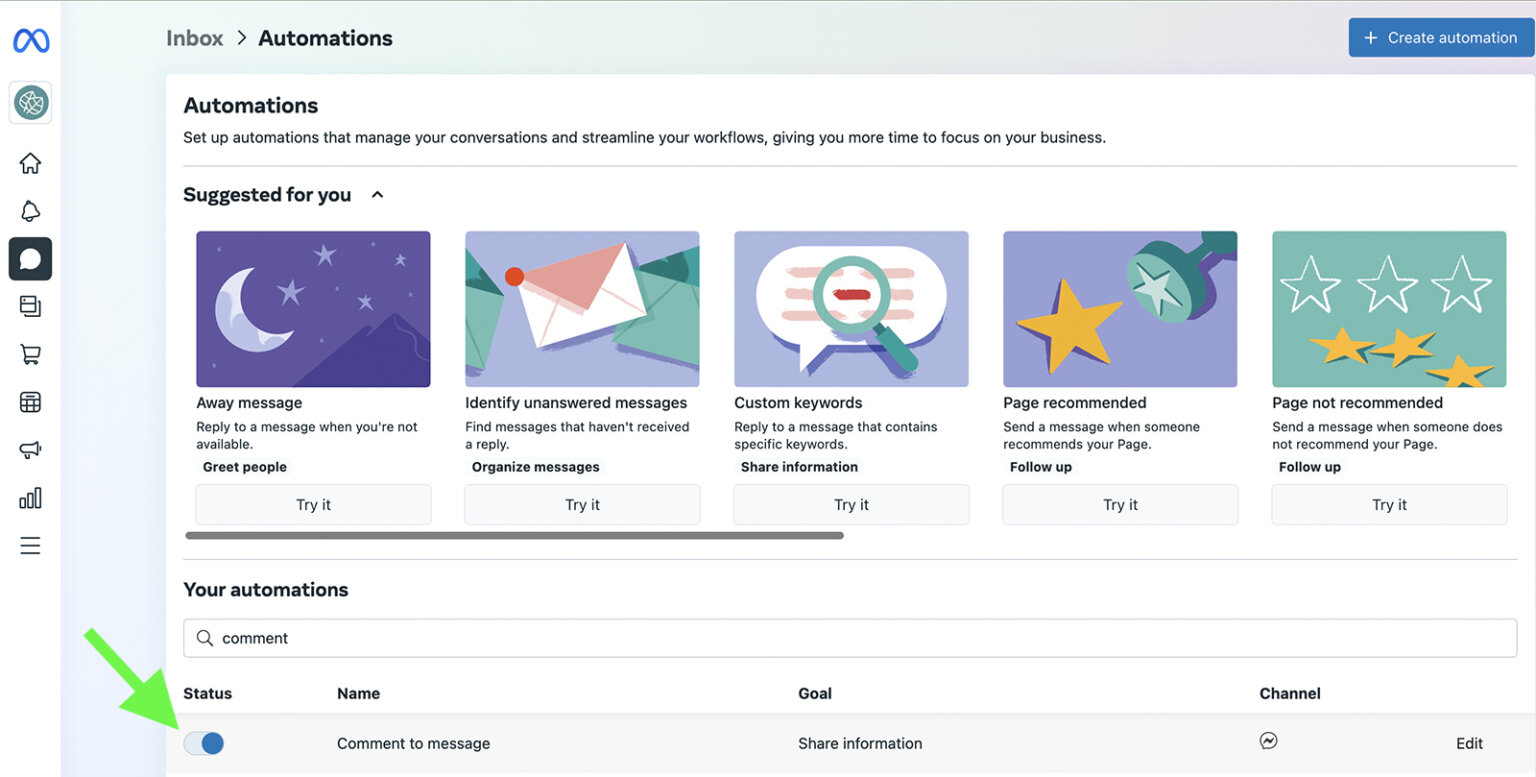Select the Inbox chat bubble icon
This screenshot has height=777, width=1536.
[30, 259]
